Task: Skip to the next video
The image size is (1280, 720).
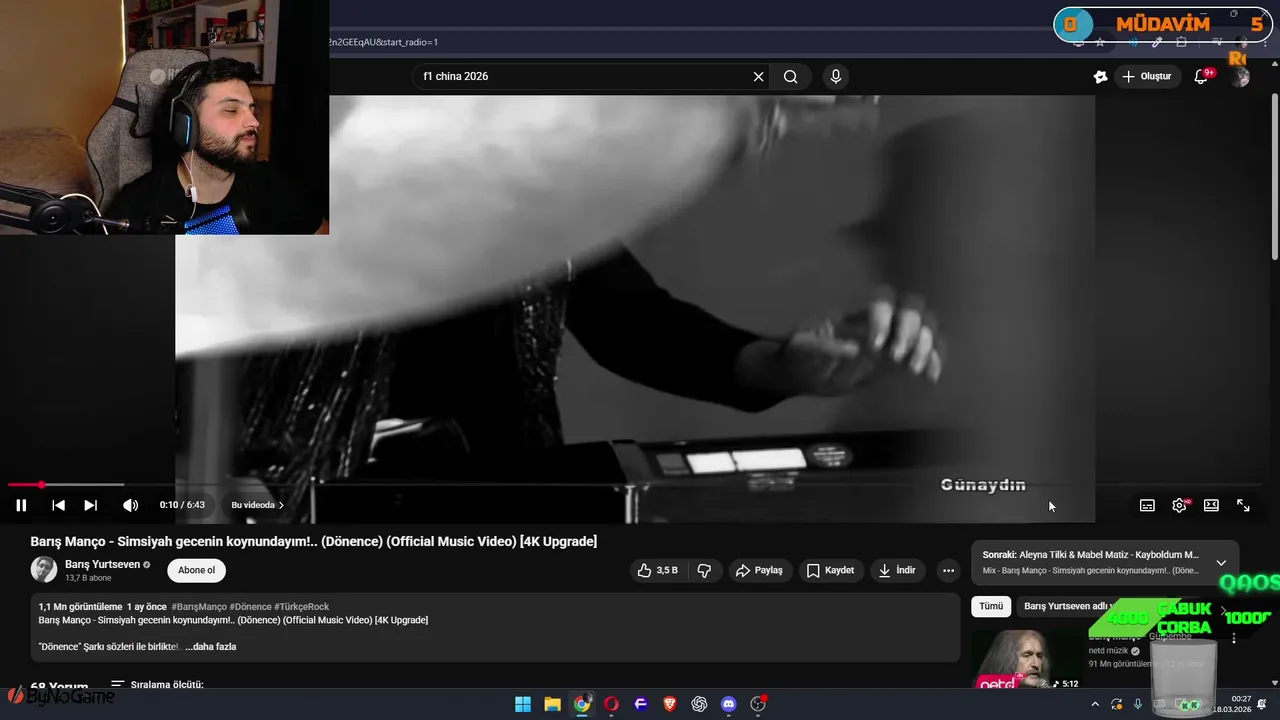Action: click(90, 505)
